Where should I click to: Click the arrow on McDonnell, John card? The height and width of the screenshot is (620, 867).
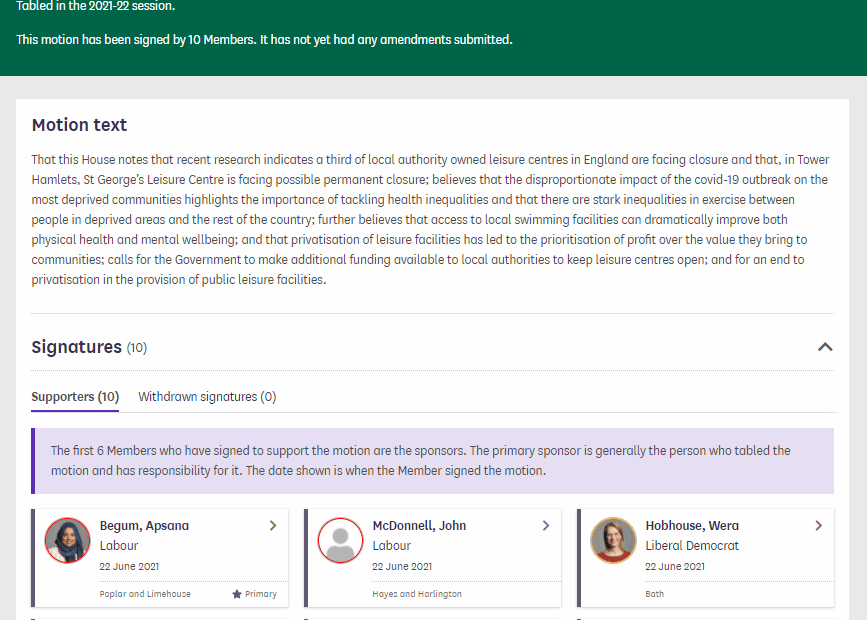546,526
